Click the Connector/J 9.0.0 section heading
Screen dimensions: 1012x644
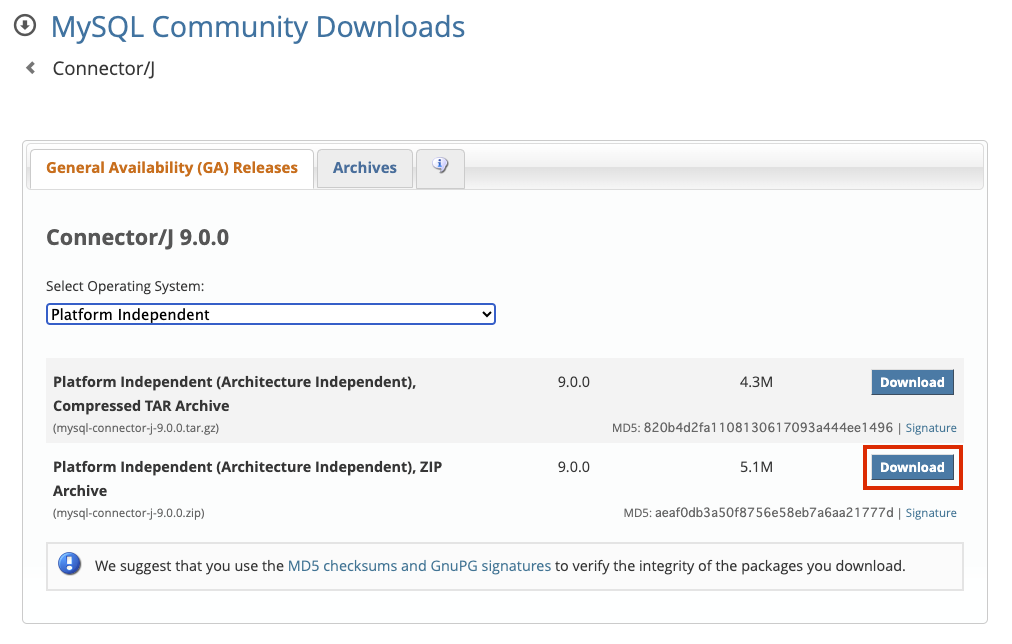point(137,237)
